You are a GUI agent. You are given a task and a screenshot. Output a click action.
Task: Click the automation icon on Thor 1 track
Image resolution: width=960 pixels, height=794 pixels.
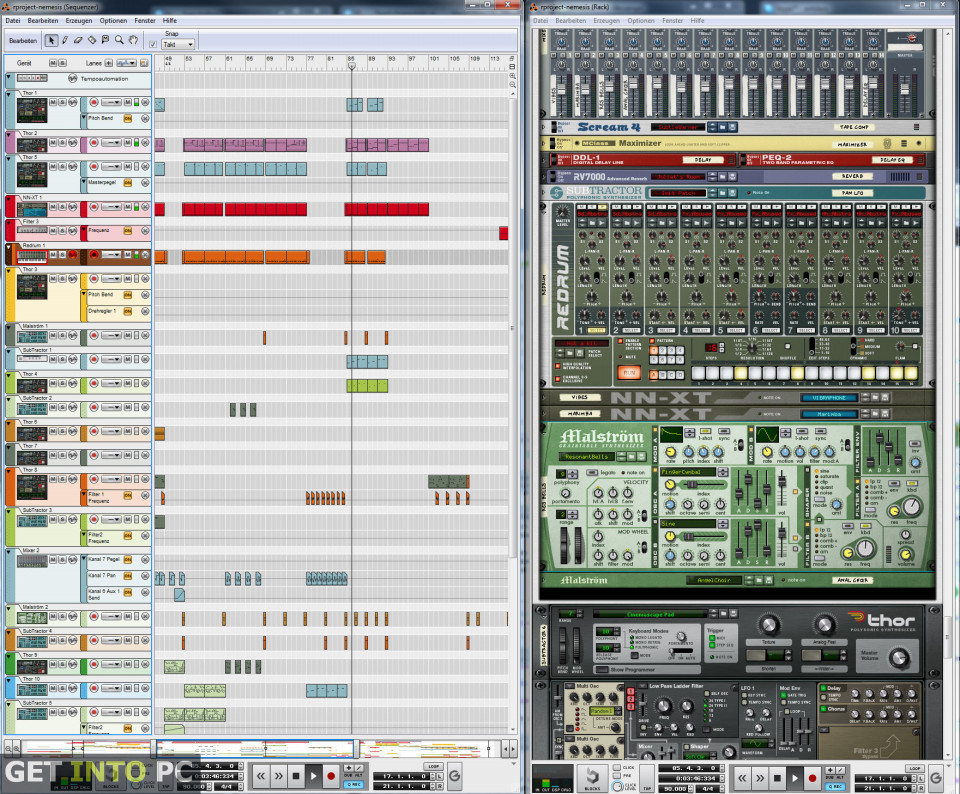click(x=73, y=102)
